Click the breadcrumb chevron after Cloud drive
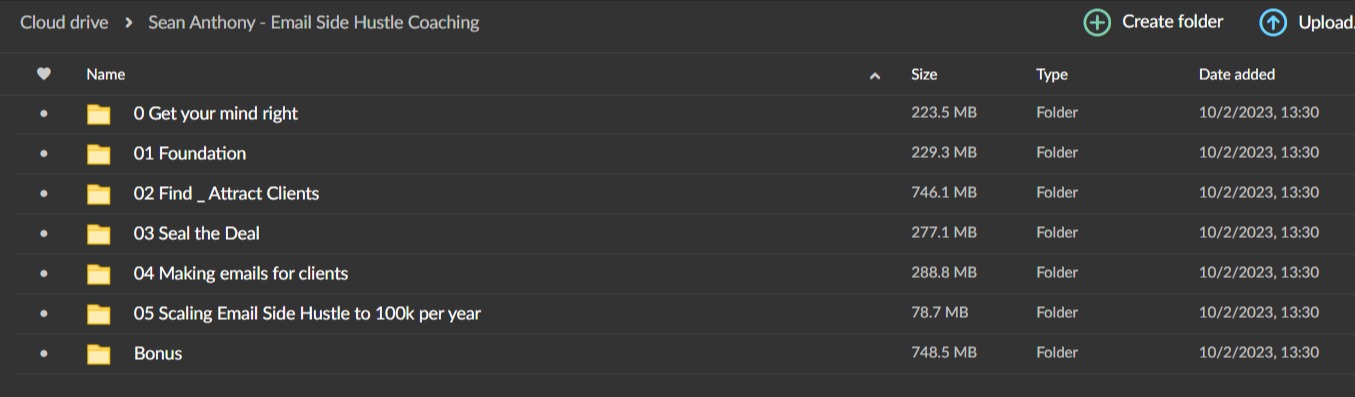The image size is (1355, 397). tap(129, 22)
